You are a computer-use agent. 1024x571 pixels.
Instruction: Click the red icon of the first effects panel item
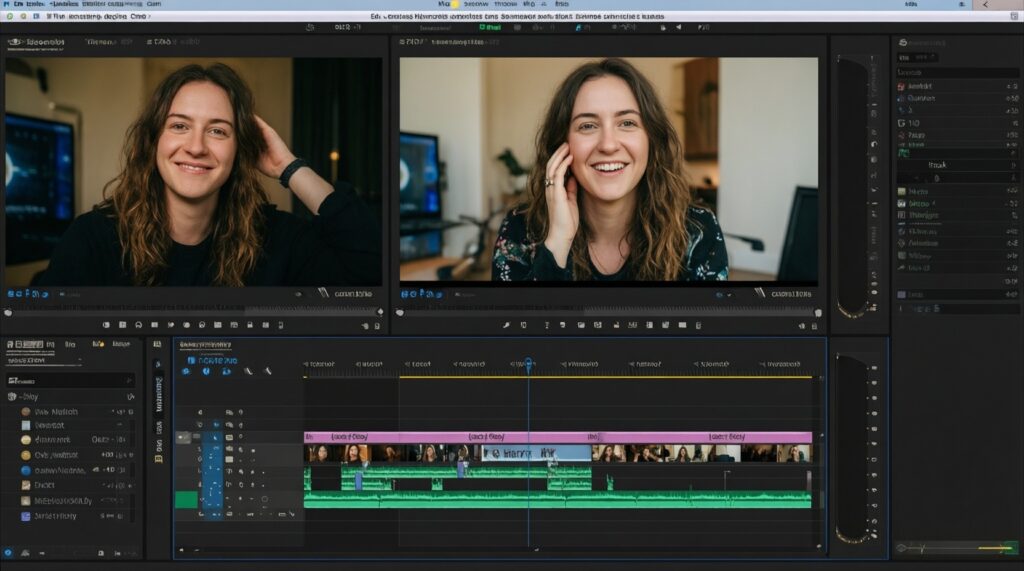[x=901, y=86]
